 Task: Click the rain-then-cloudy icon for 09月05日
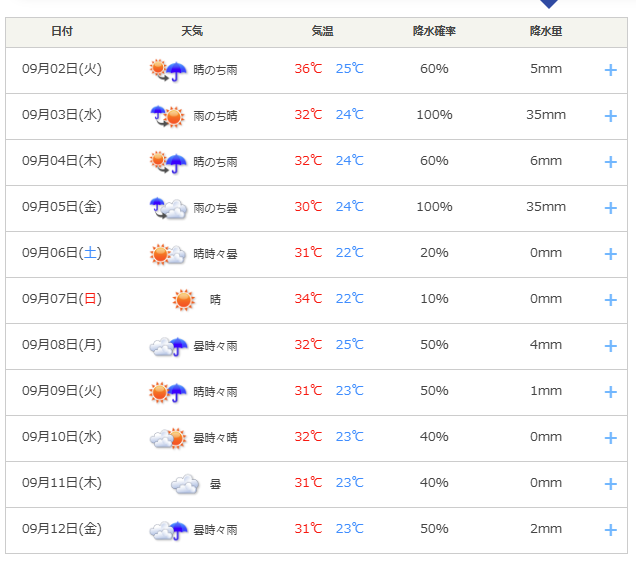click(x=168, y=208)
